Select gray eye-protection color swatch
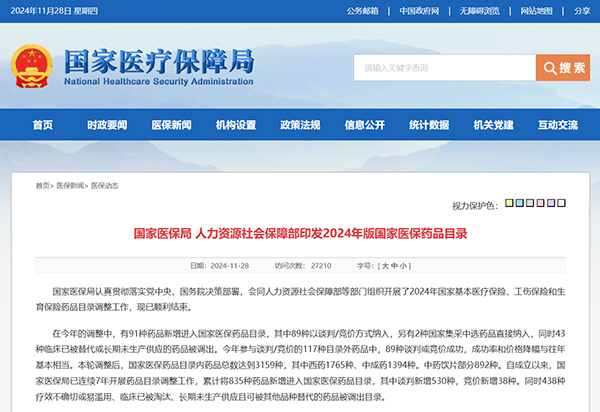600x412 pixels. [x=530, y=203]
